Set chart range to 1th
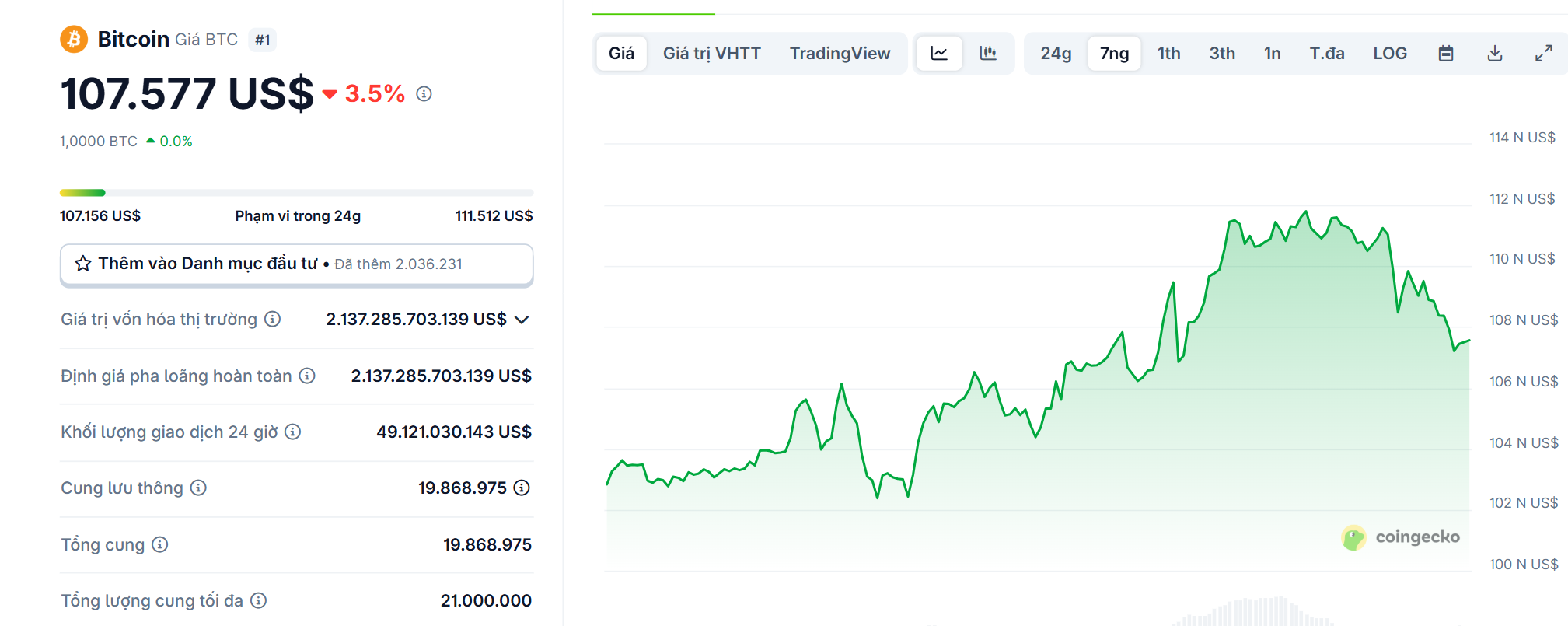Viewport: 1568px width, 626px height. (1169, 53)
